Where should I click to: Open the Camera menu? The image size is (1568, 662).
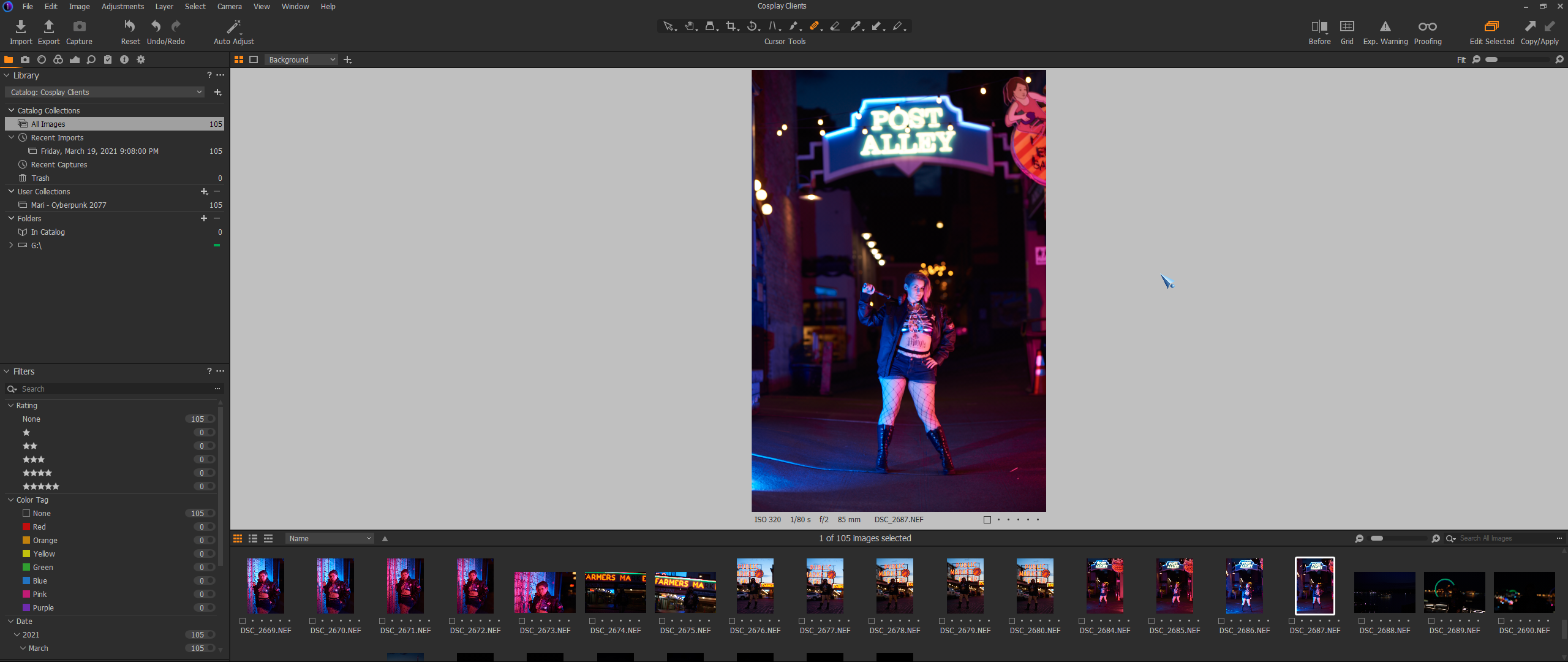230,6
